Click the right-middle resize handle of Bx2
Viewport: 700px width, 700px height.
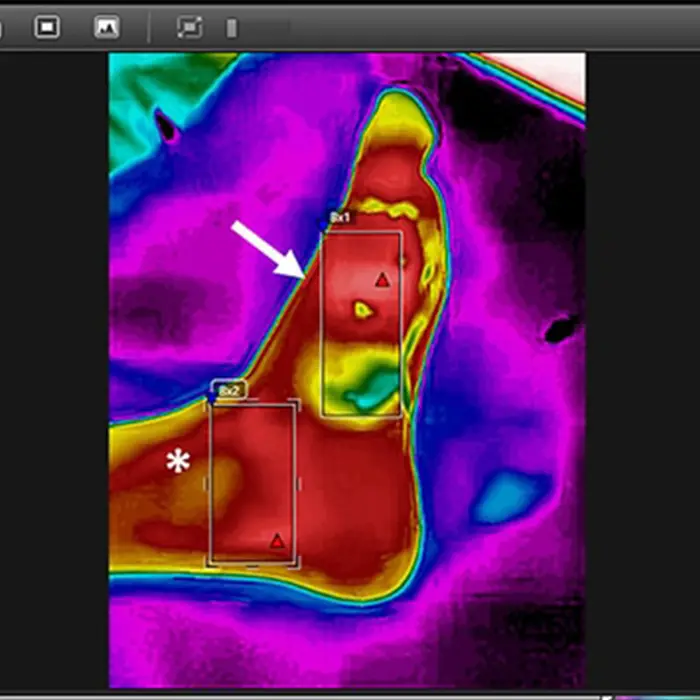[298, 484]
